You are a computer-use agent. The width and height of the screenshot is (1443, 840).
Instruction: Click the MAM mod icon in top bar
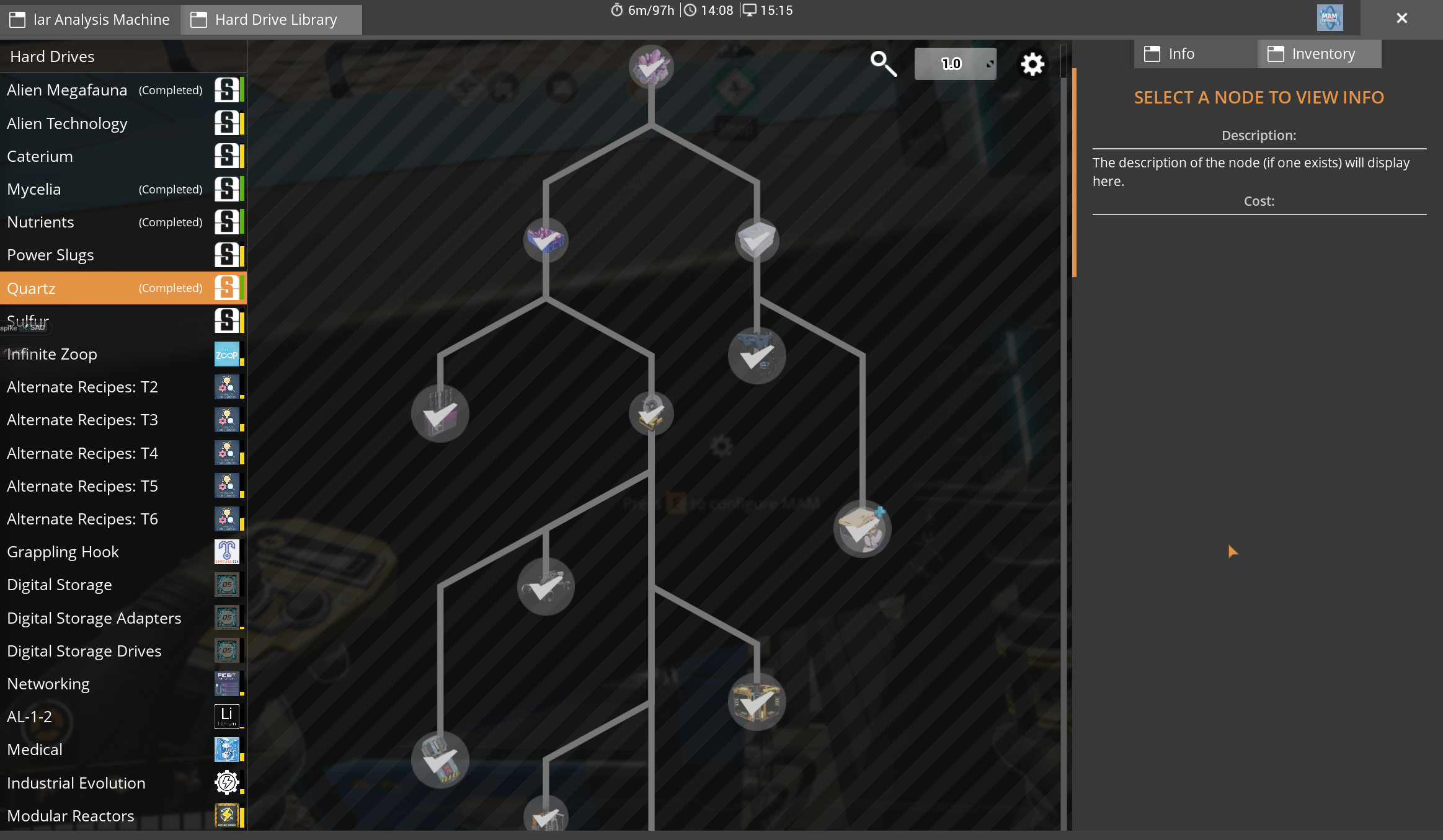(x=1330, y=18)
